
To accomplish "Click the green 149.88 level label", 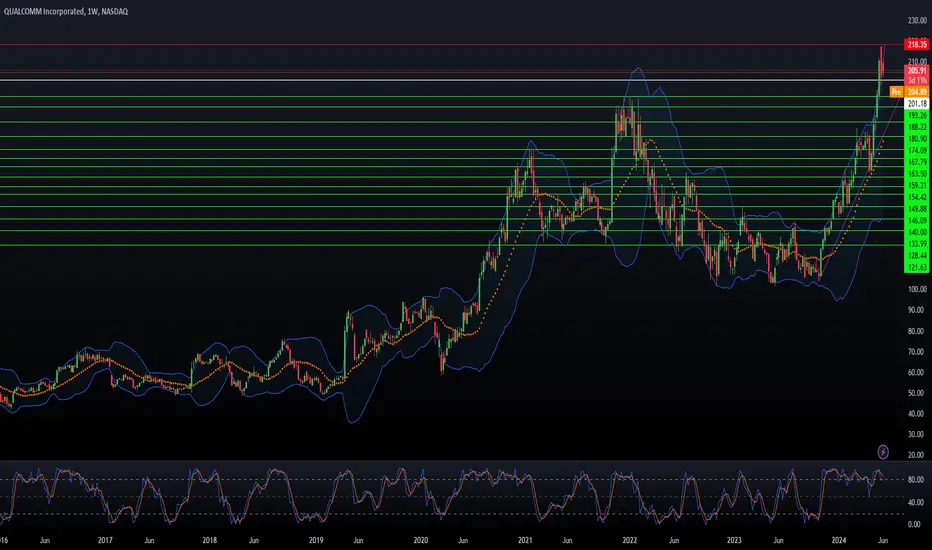I will pos(917,209).
